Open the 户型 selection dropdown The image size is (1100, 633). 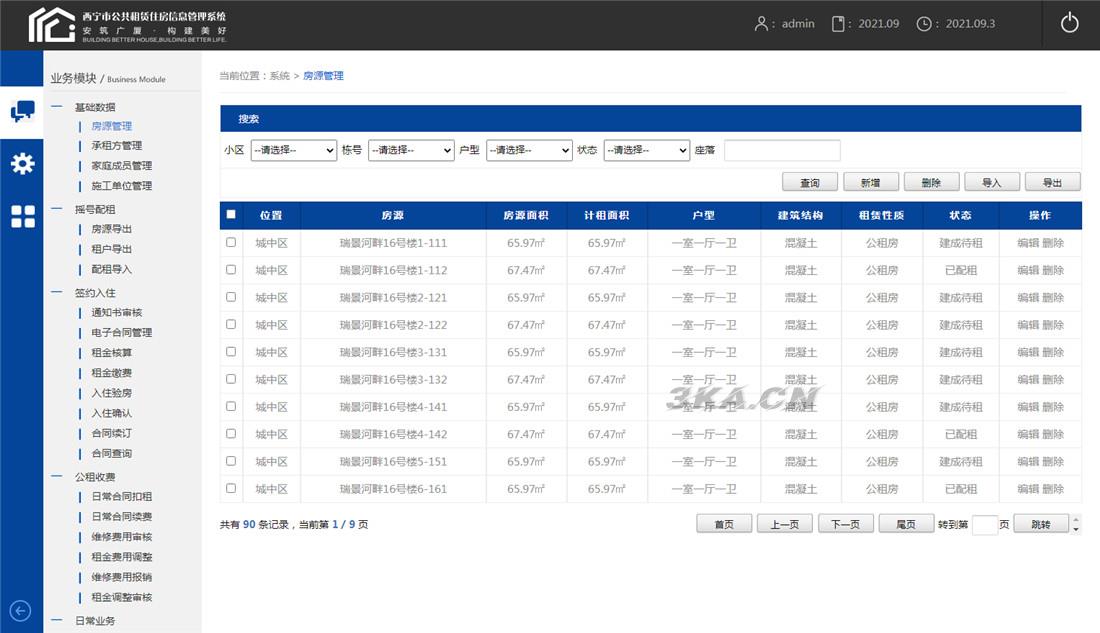pos(529,150)
